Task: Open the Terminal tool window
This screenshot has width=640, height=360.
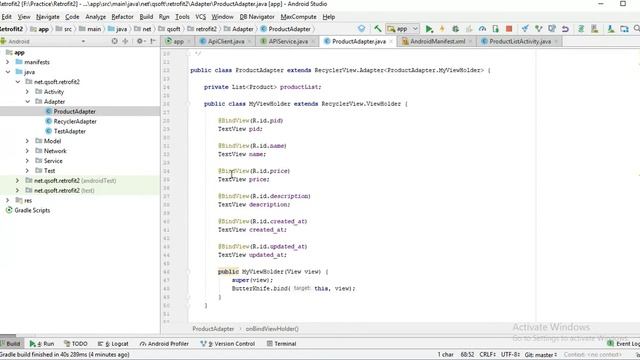Action: (282, 344)
